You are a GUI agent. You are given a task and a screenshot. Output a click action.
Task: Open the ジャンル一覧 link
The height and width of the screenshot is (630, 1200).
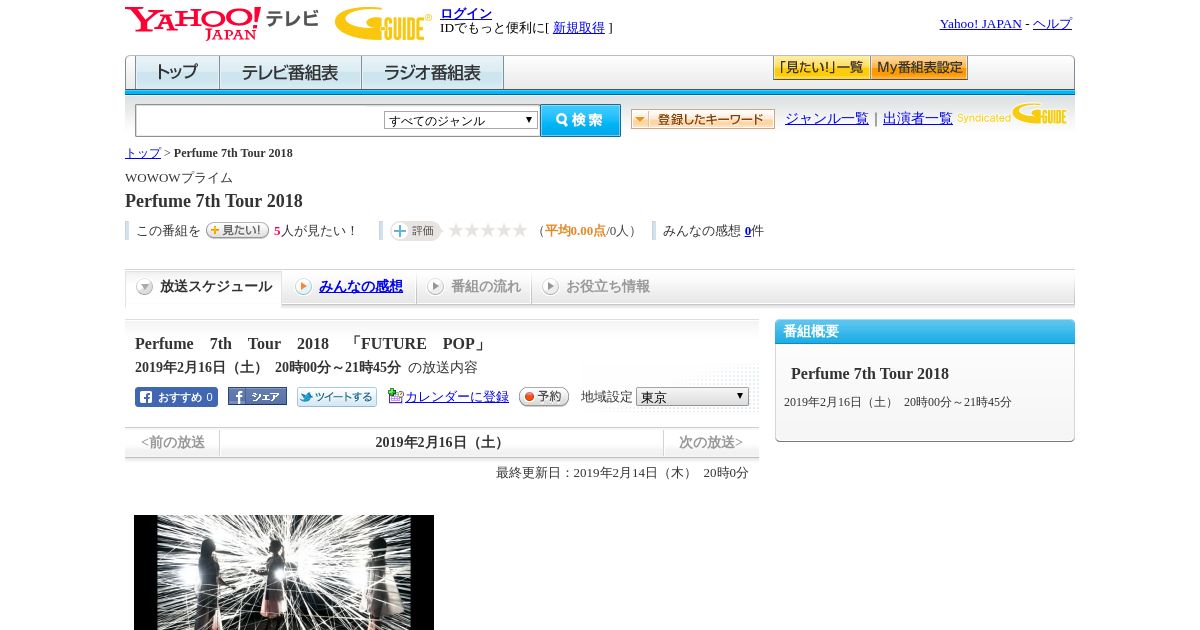827,118
